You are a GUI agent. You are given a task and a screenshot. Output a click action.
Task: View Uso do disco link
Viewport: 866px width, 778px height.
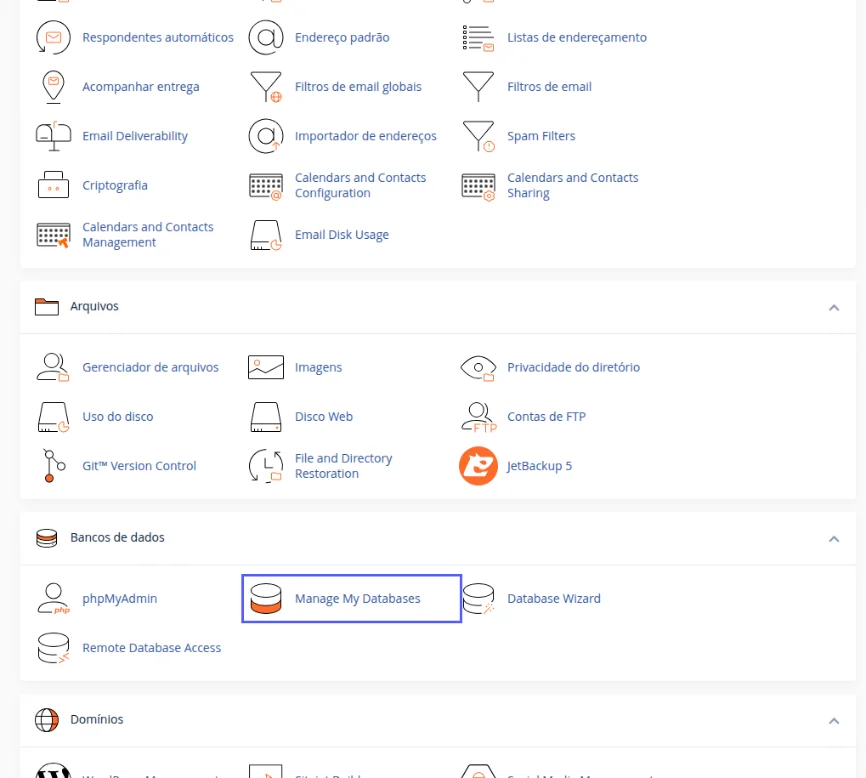click(118, 416)
